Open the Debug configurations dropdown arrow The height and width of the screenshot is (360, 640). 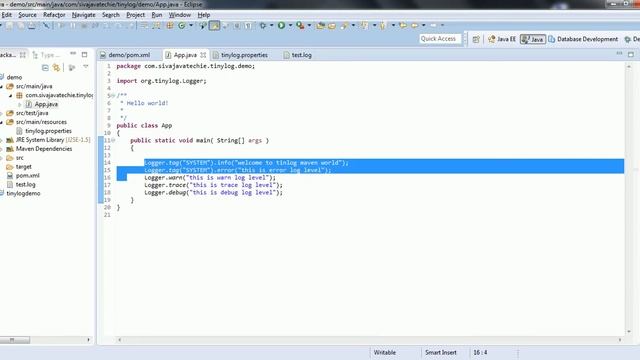pos(271,25)
